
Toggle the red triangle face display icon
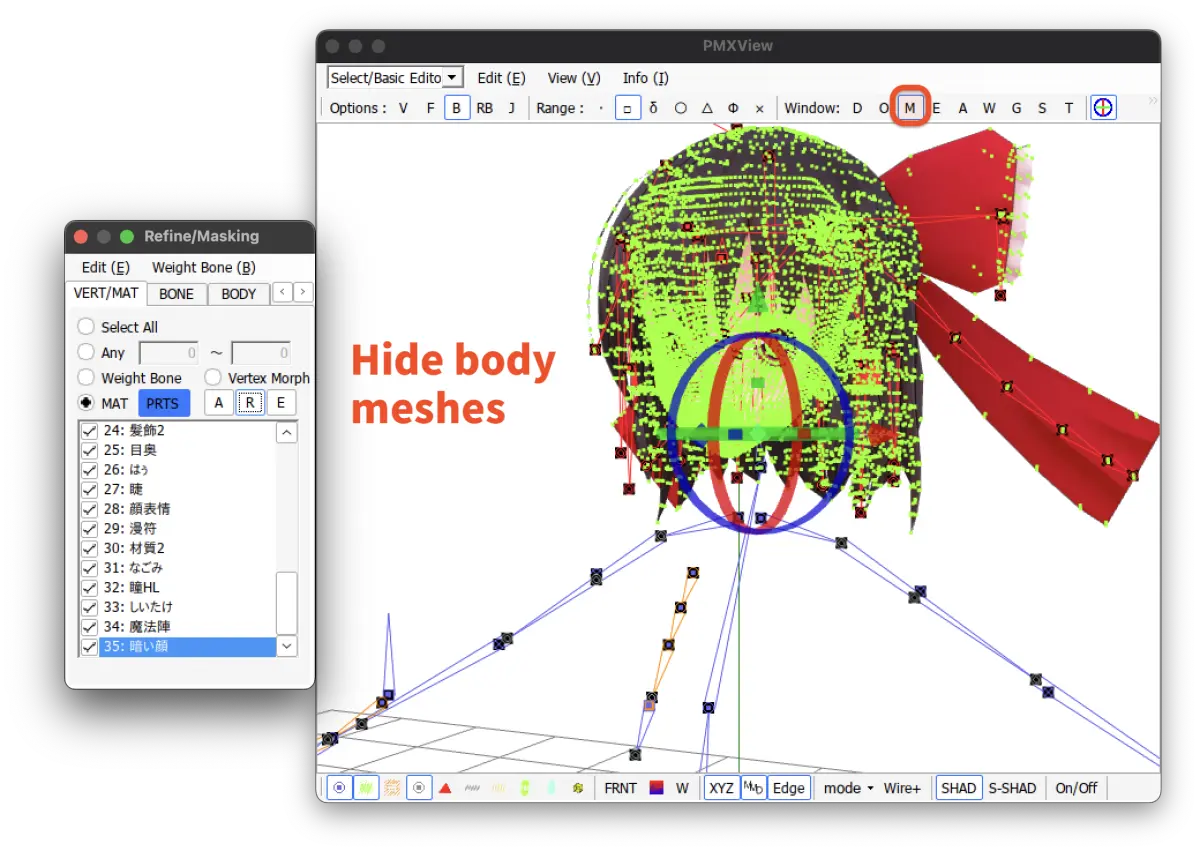(x=445, y=788)
